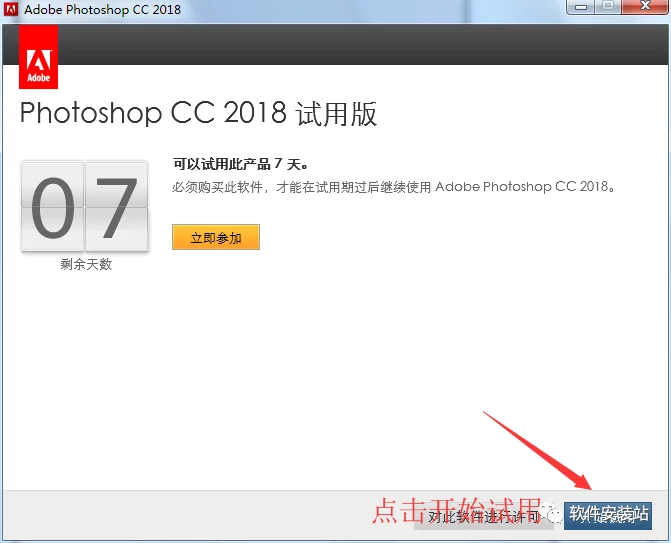This screenshot has height=543, width=671.
Task: Minimize the Adobe Photoshop CC 2018 window
Action: point(581,7)
